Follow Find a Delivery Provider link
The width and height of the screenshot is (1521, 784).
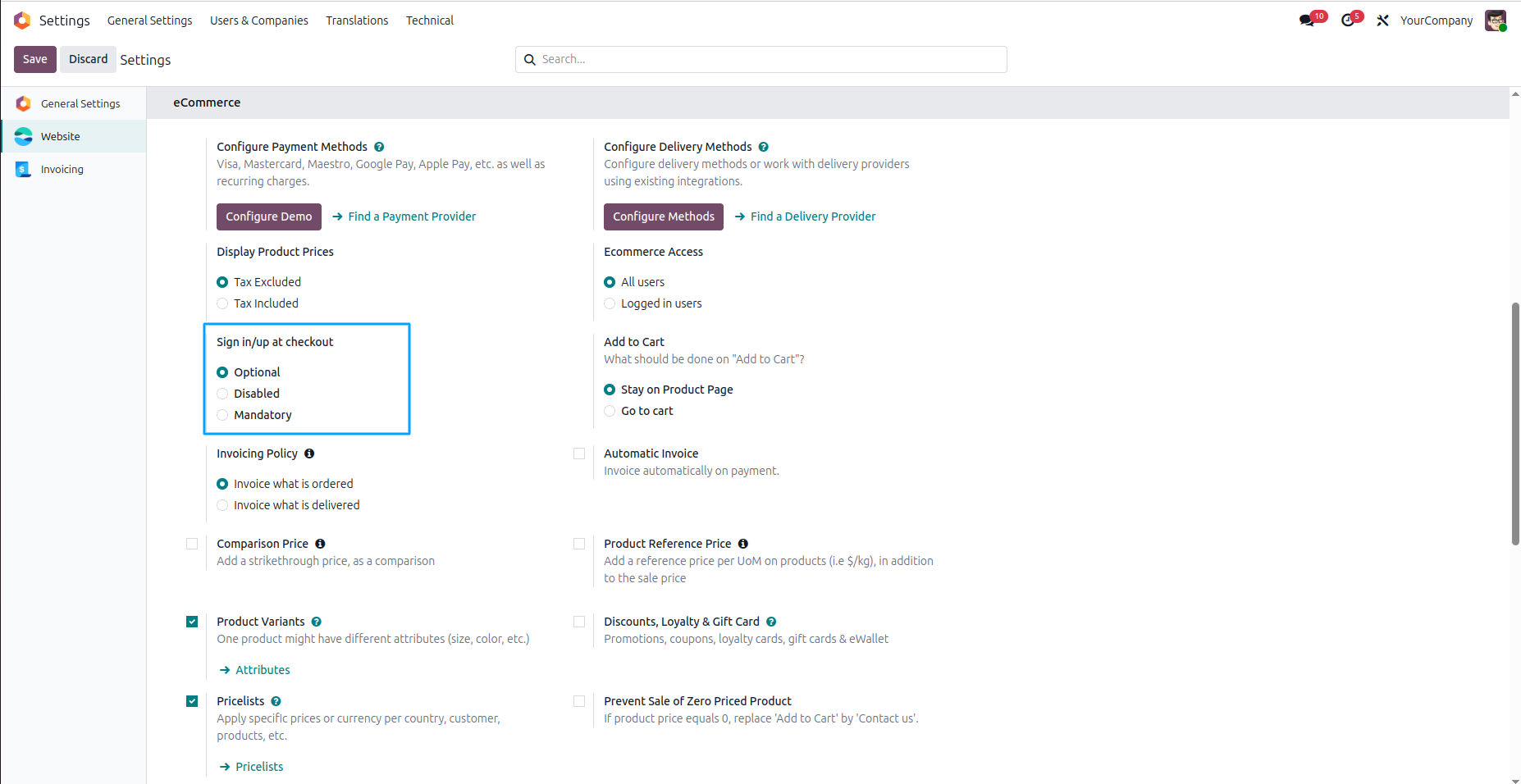click(x=806, y=217)
